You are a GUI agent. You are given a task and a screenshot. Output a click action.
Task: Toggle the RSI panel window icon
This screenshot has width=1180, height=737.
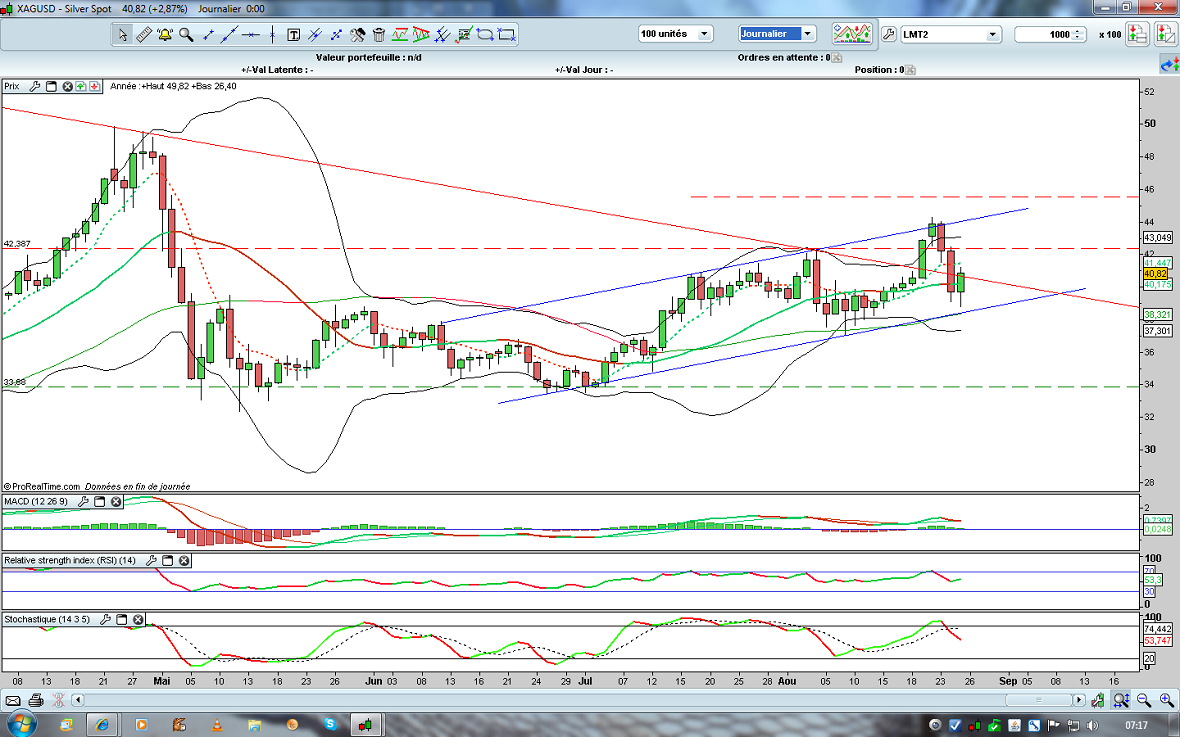point(167,561)
